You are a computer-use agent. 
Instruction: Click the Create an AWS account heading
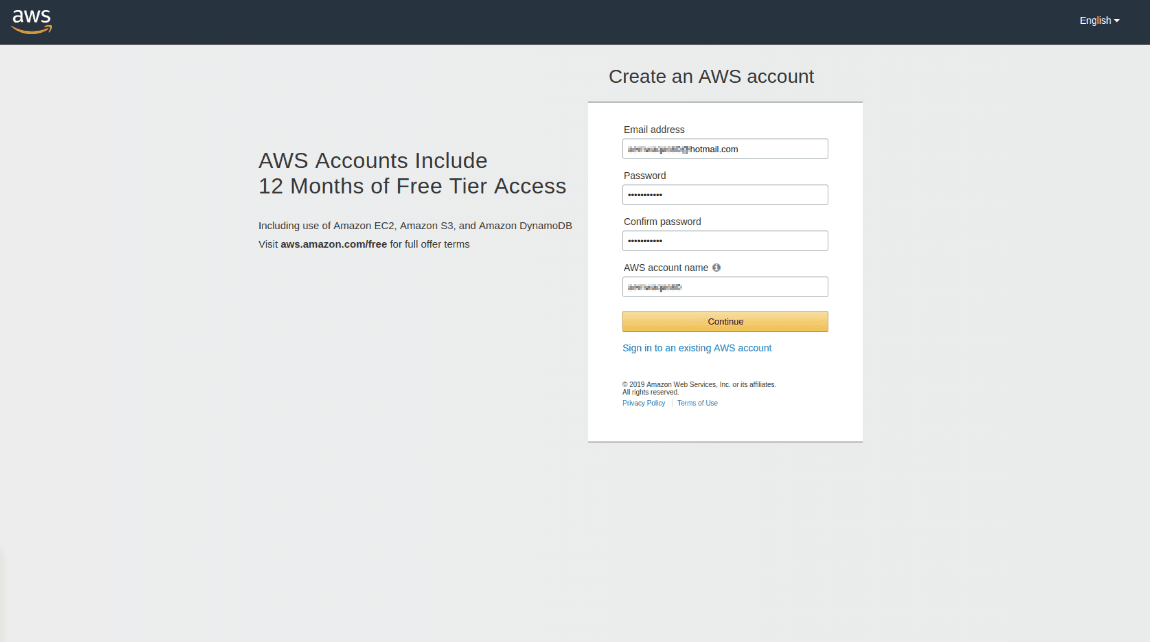tap(711, 77)
